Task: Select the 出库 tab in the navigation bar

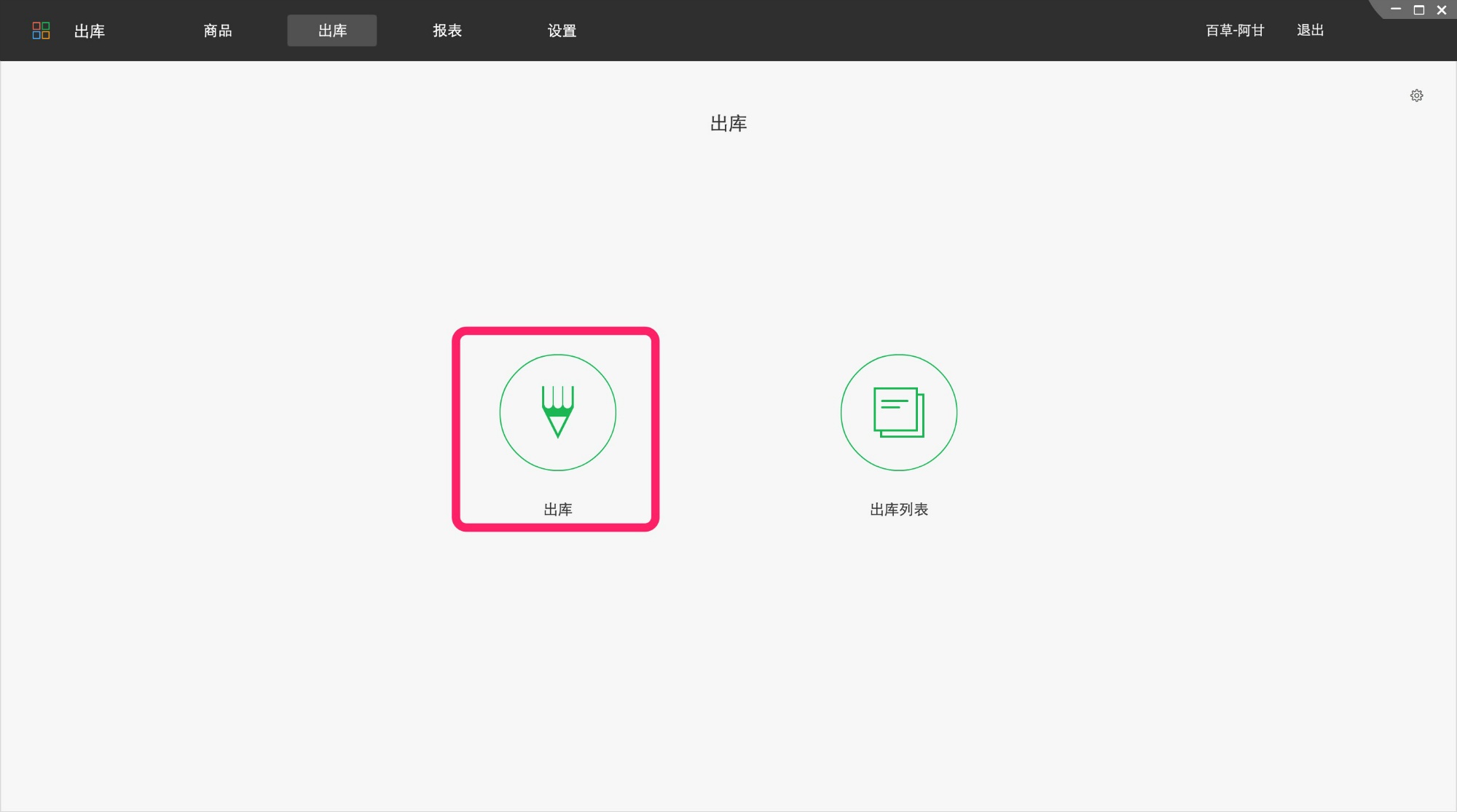Action: tap(332, 31)
